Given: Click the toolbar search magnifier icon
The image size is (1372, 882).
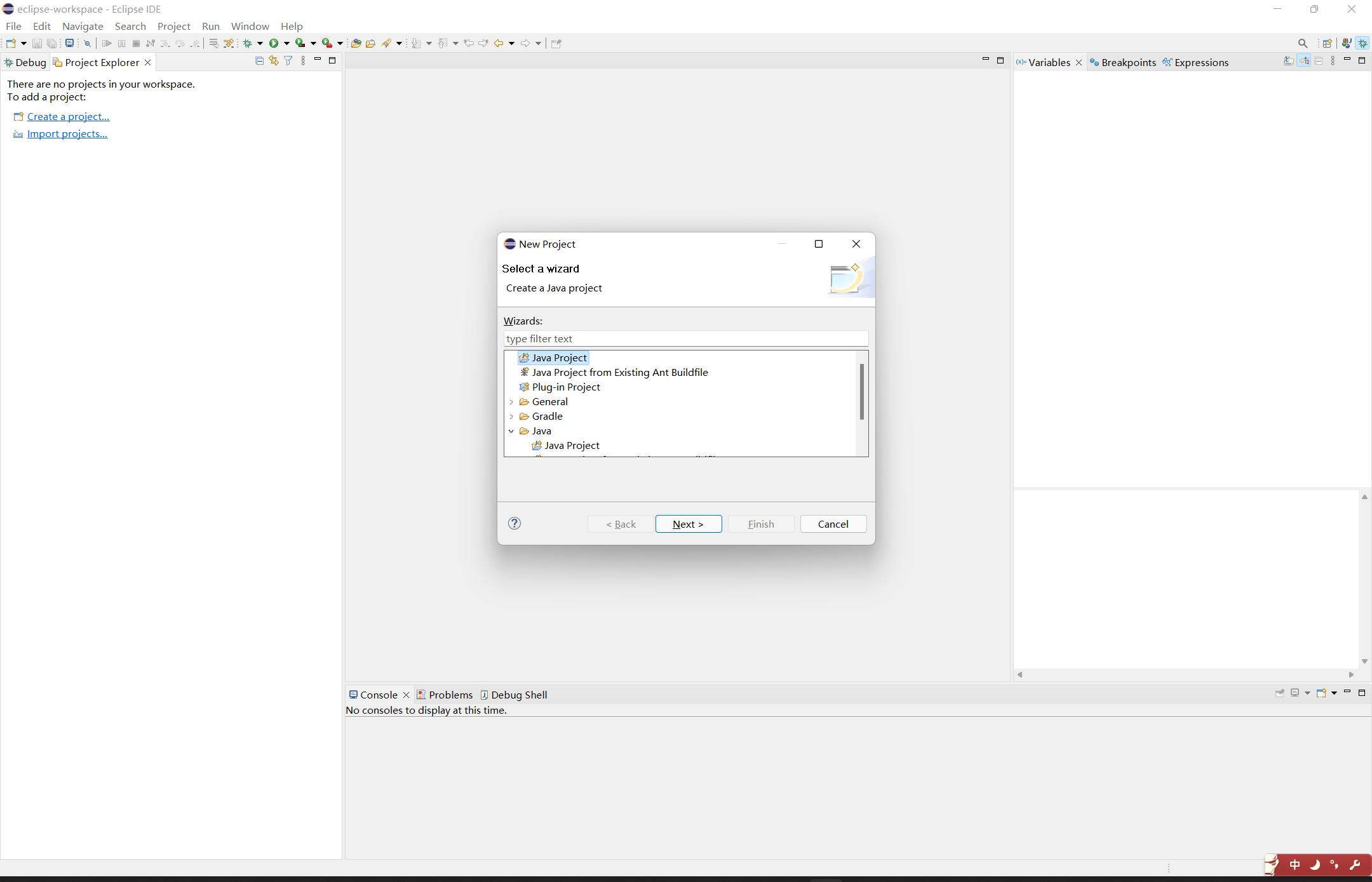Looking at the screenshot, I should pyautogui.click(x=1303, y=43).
